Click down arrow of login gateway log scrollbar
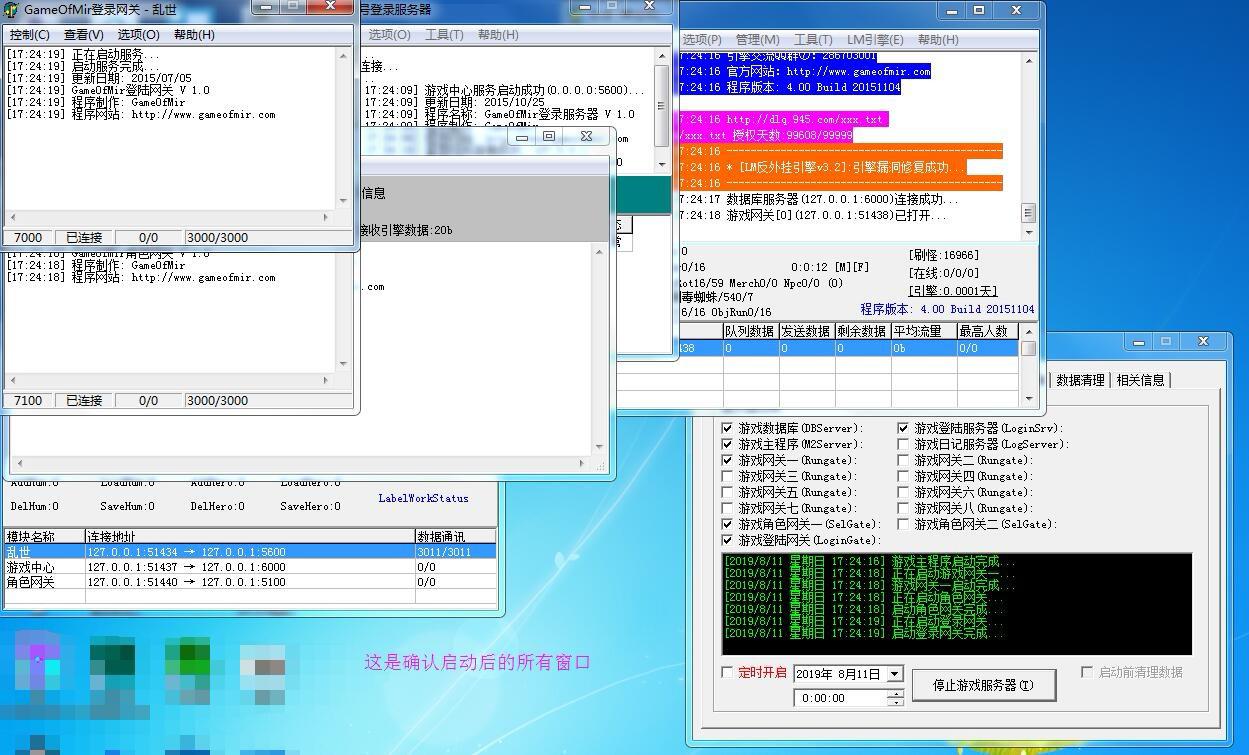Screen dimensions: 1249x755 (343, 201)
